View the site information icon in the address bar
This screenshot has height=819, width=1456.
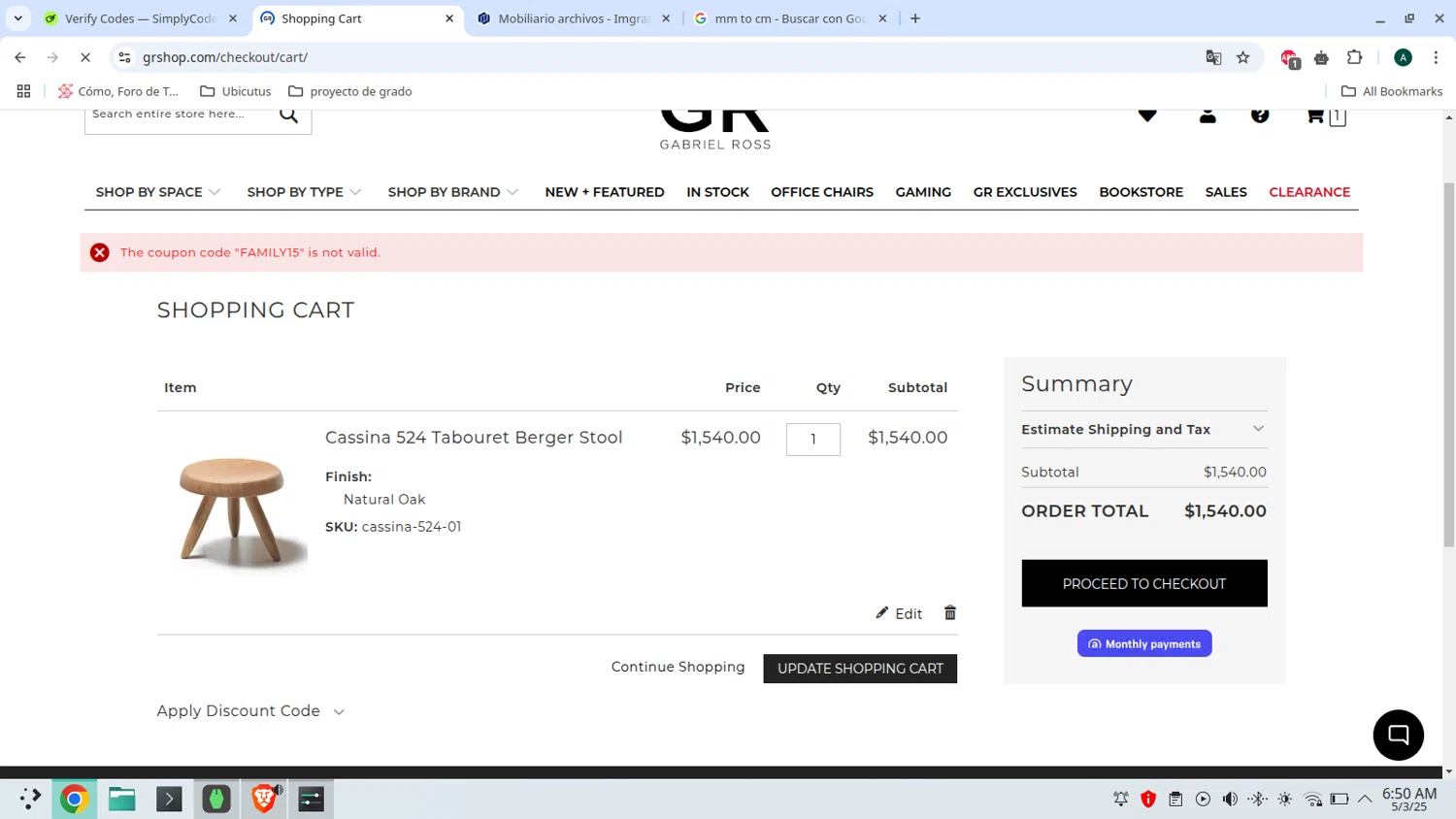click(124, 57)
